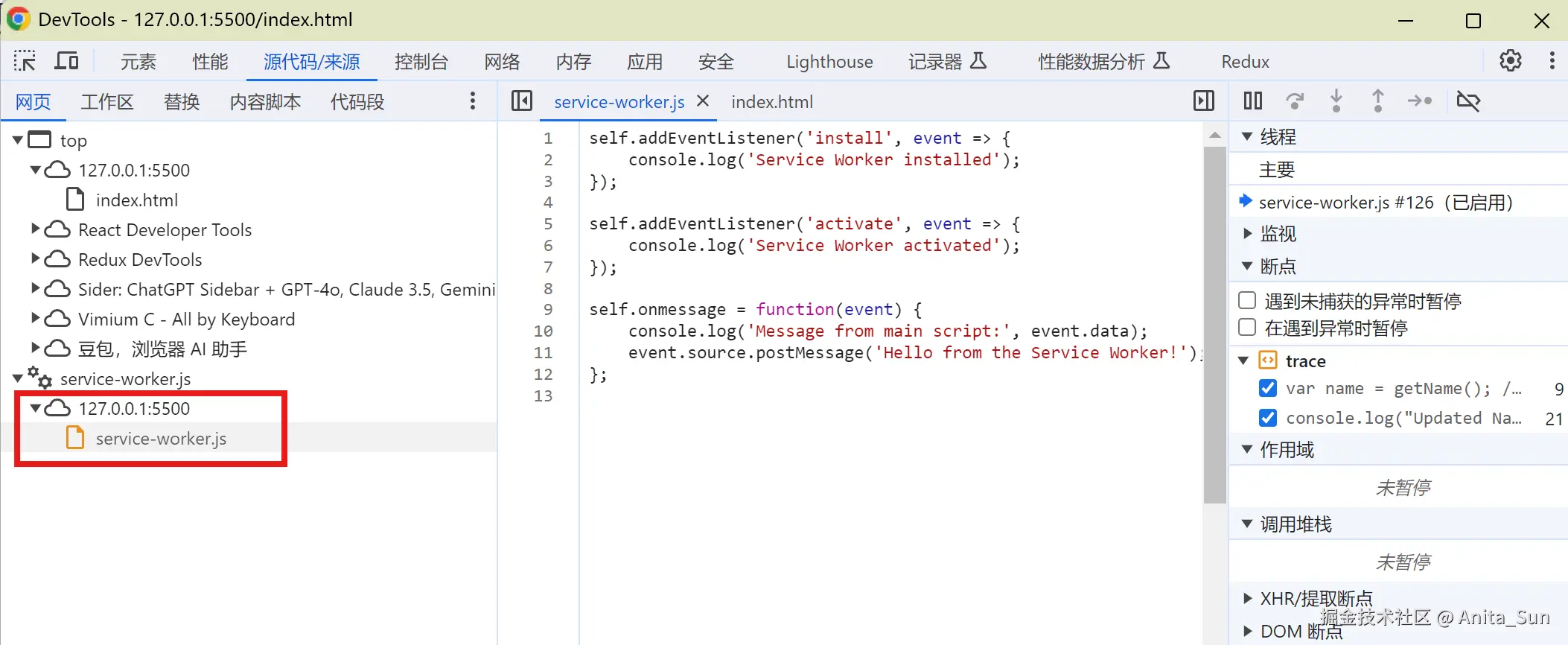The height and width of the screenshot is (645, 1568).
Task: Switch to 代码段 (Snippets) navigator tab
Action: 357,102
